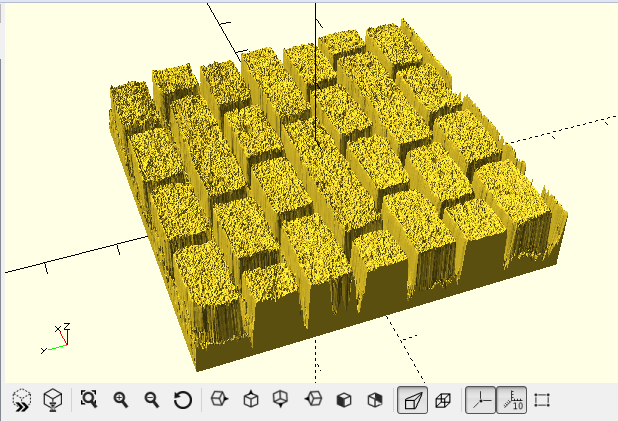Zoom out using the minus magnifier icon
Screen dimensions: 618x421
click(x=152, y=400)
